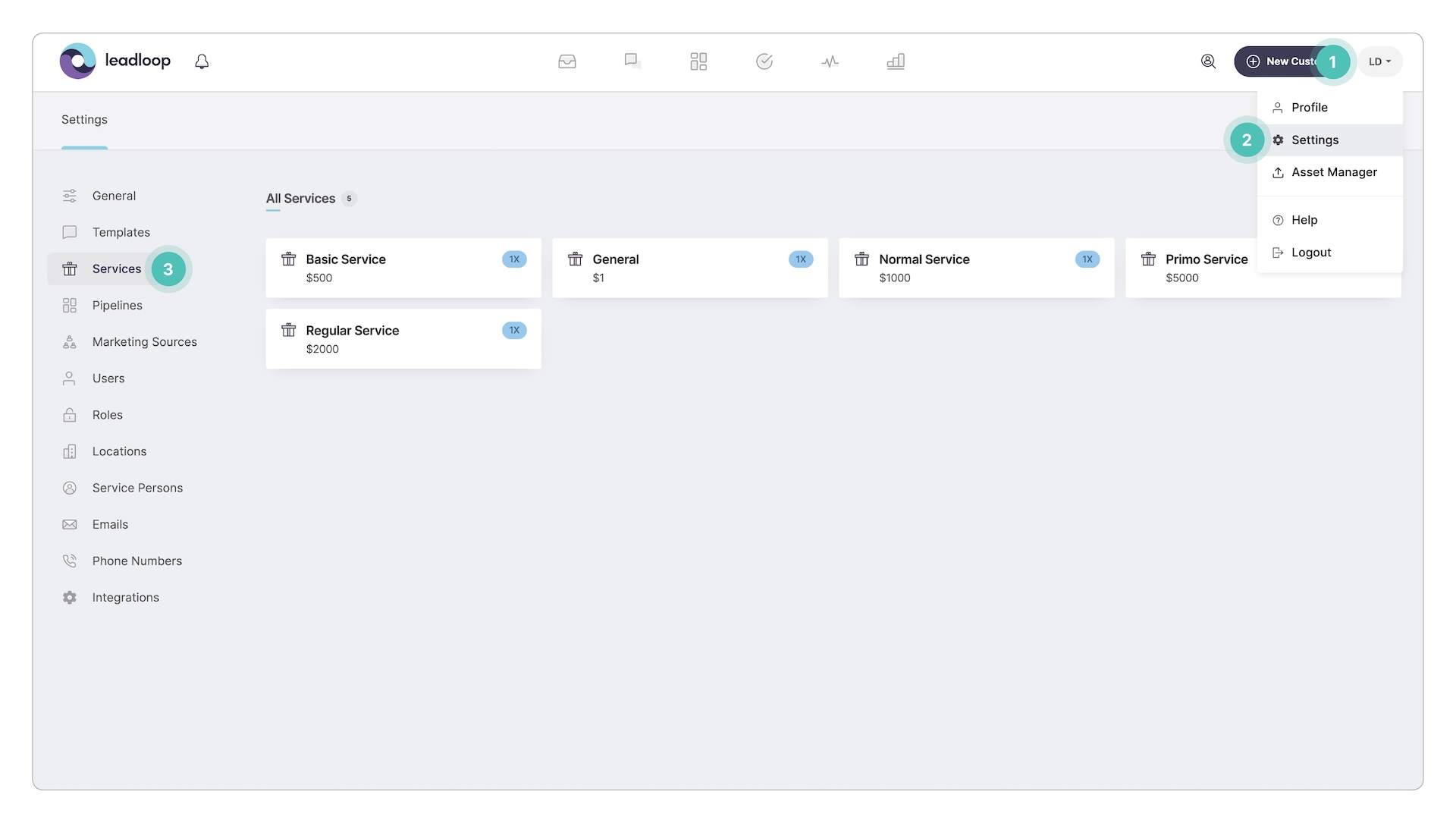Select Services in the settings sidebar
This screenshot has height=823, width=1456.
click(117, 269)
